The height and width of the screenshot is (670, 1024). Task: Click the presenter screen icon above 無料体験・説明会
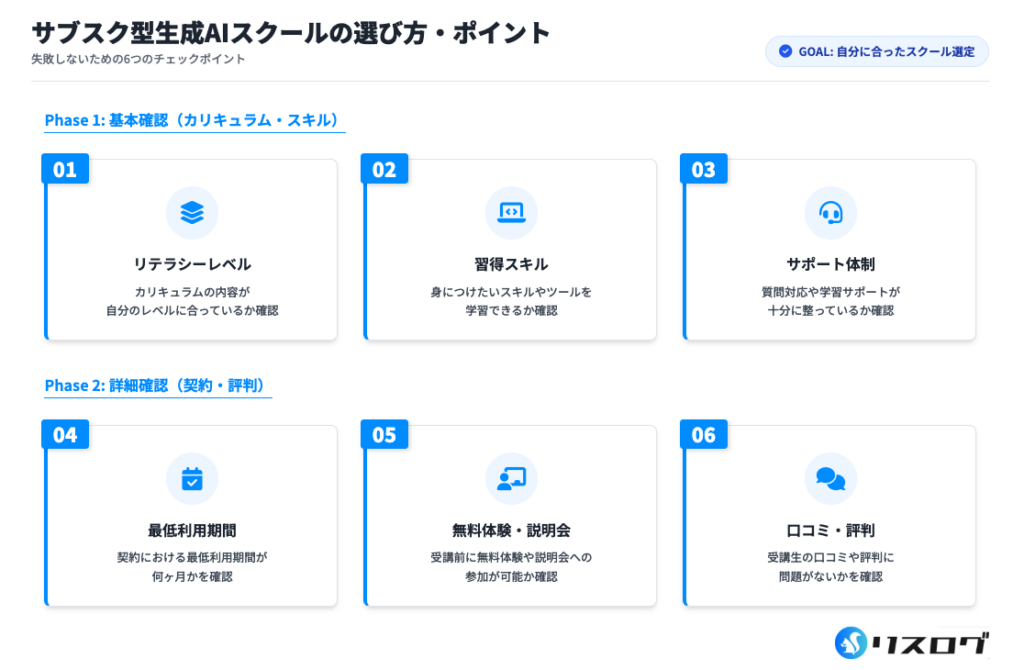pos(511,479)
